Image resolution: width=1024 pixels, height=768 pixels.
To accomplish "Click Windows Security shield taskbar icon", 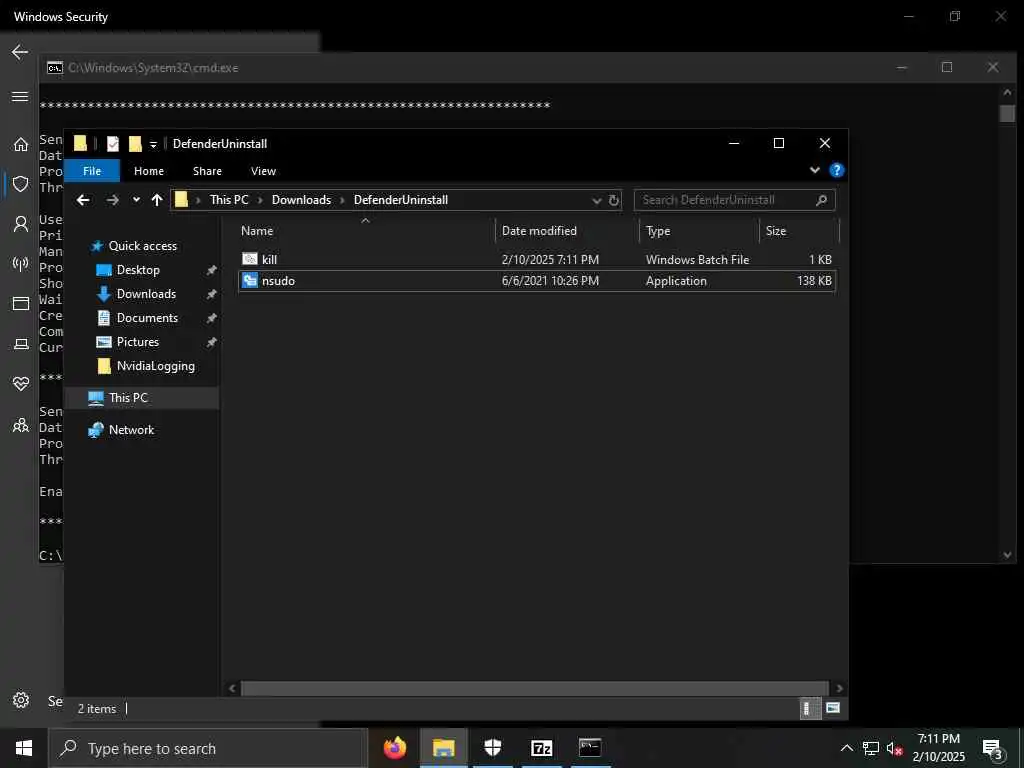I will pyautogui.click(x=492, y=748).
